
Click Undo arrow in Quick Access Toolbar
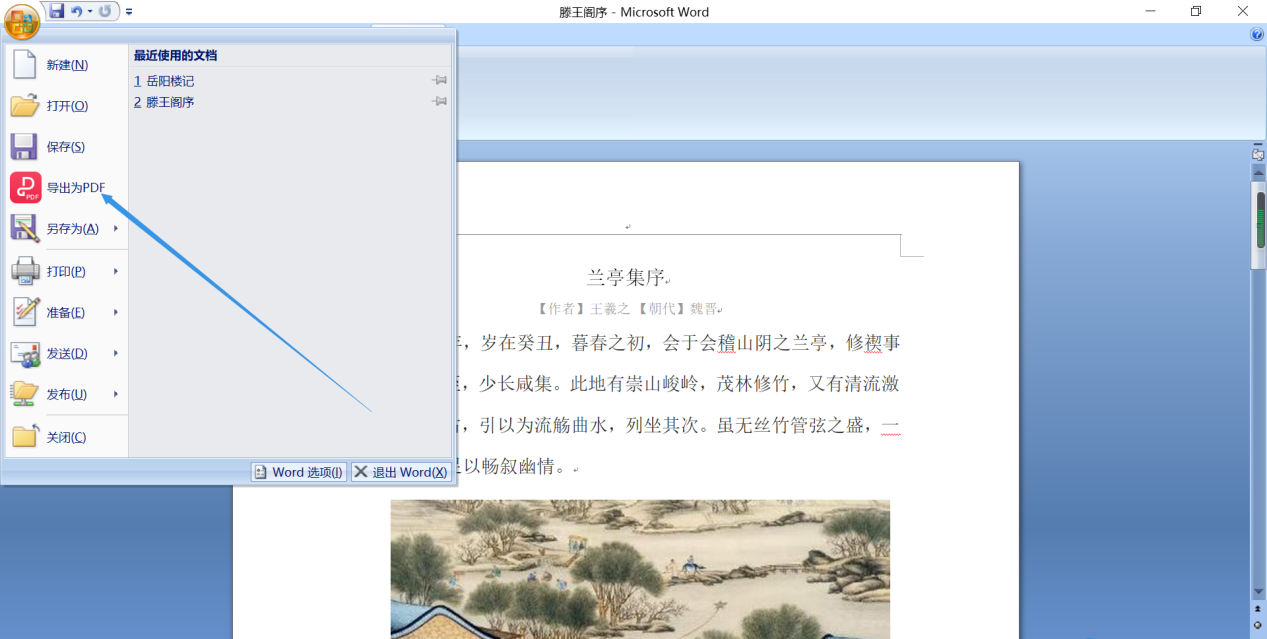pyautogui.click(x=77, y=11)
